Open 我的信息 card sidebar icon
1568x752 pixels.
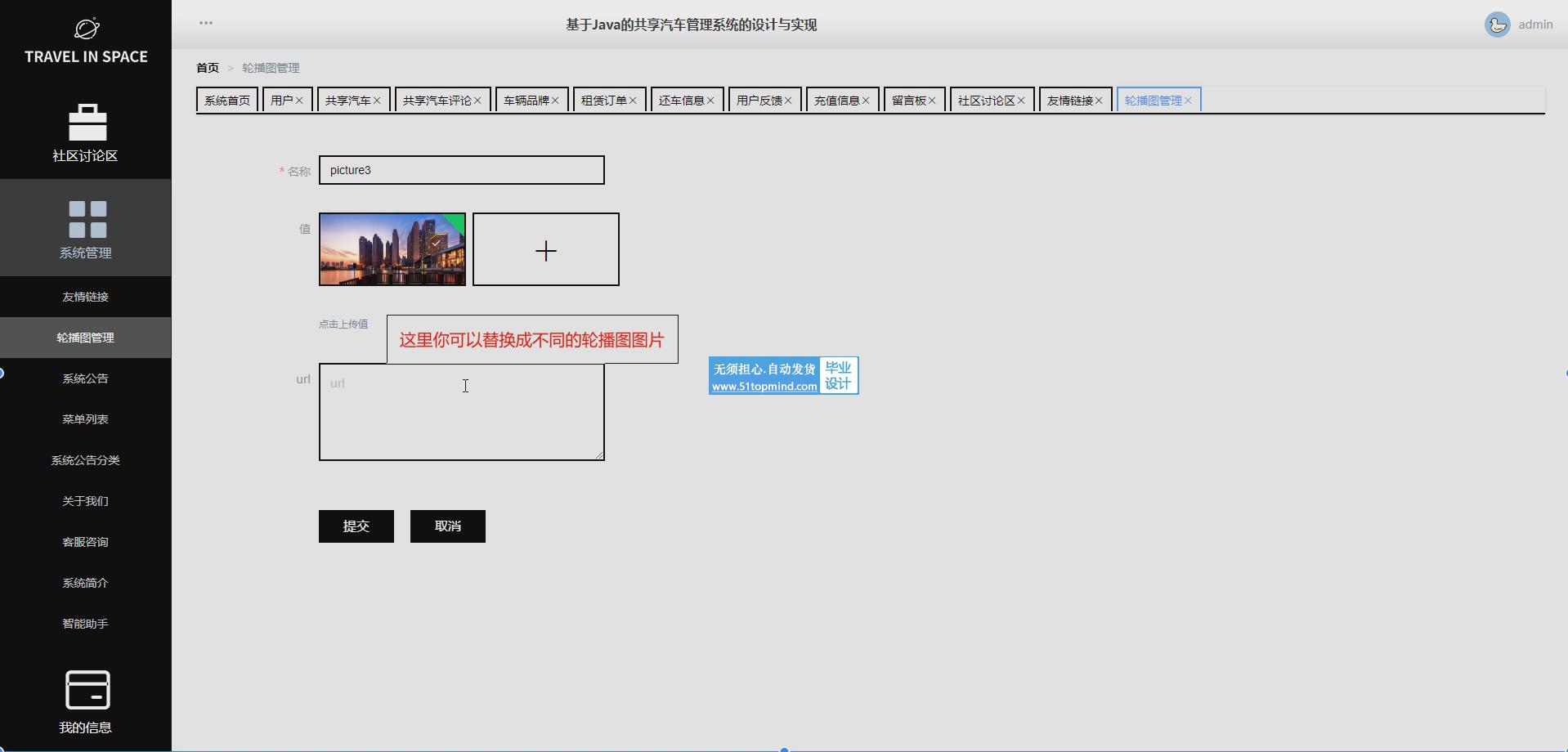coord(87,690)
